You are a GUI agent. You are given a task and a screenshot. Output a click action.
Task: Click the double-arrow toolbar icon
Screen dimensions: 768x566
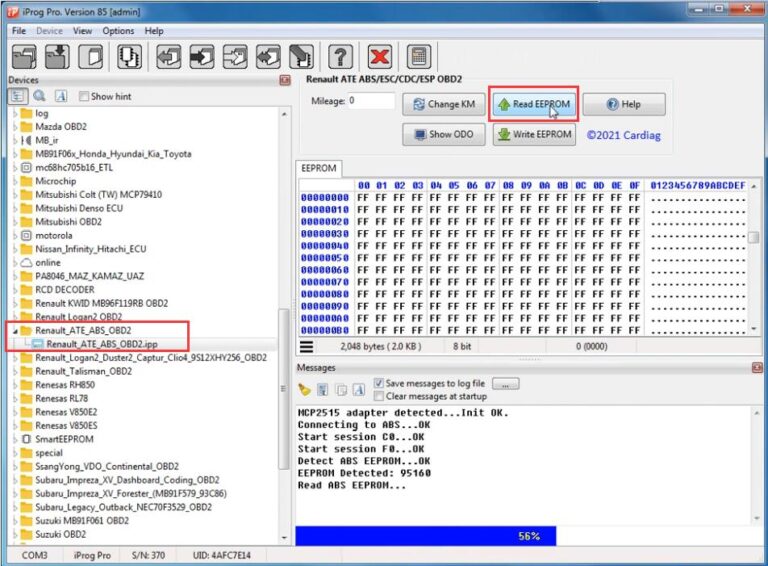click(268, 56)
